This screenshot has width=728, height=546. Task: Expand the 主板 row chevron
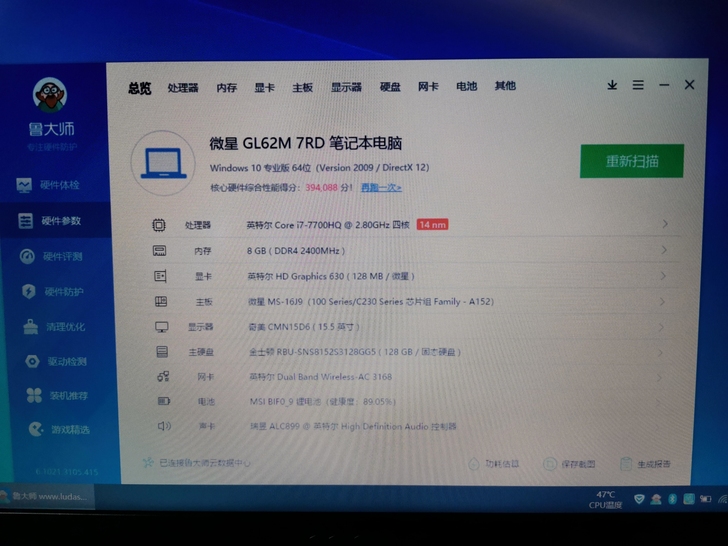pos(662,302)
